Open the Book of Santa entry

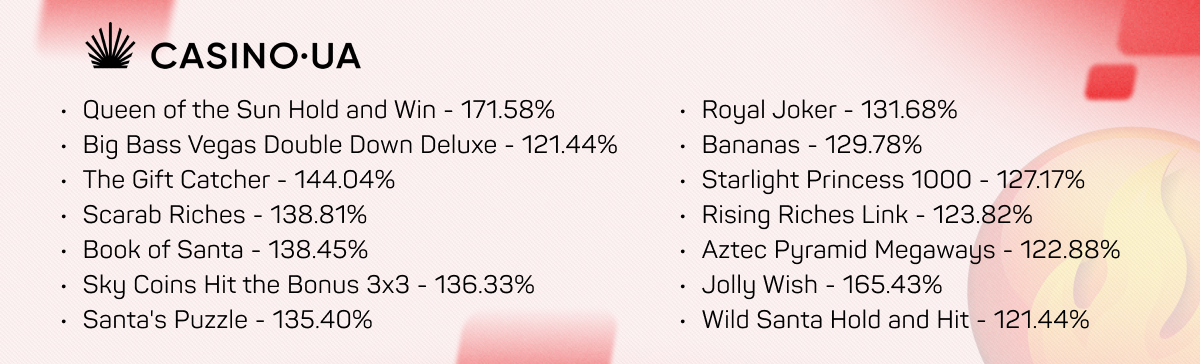coord(225,250)
